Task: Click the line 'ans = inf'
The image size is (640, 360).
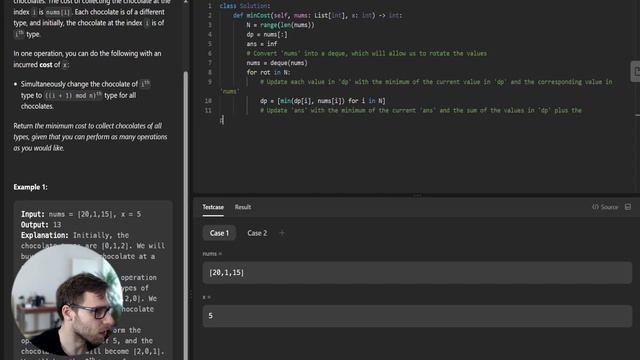Action: click(262, 44)
